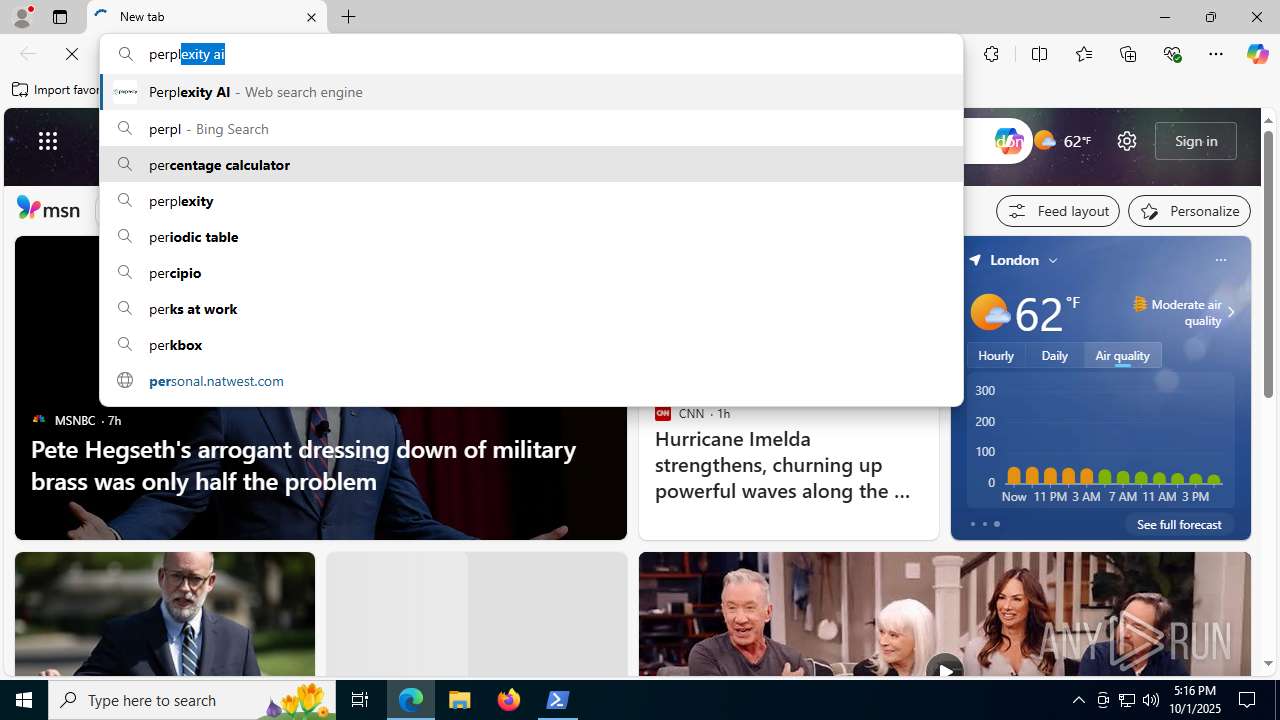Click the msn logo
The width and height of the screenshot is (1280, 720).
click(x=48, y=209)
